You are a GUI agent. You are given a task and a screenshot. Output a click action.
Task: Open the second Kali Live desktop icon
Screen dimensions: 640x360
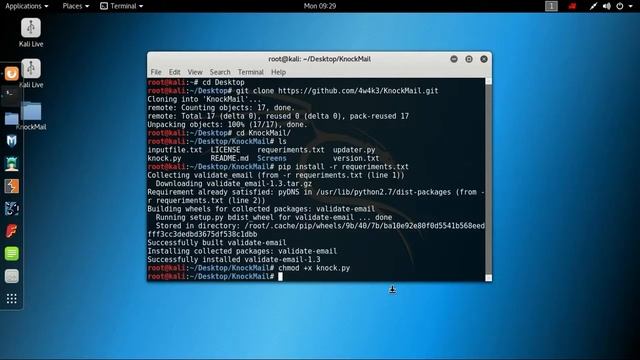coord(31,73)
